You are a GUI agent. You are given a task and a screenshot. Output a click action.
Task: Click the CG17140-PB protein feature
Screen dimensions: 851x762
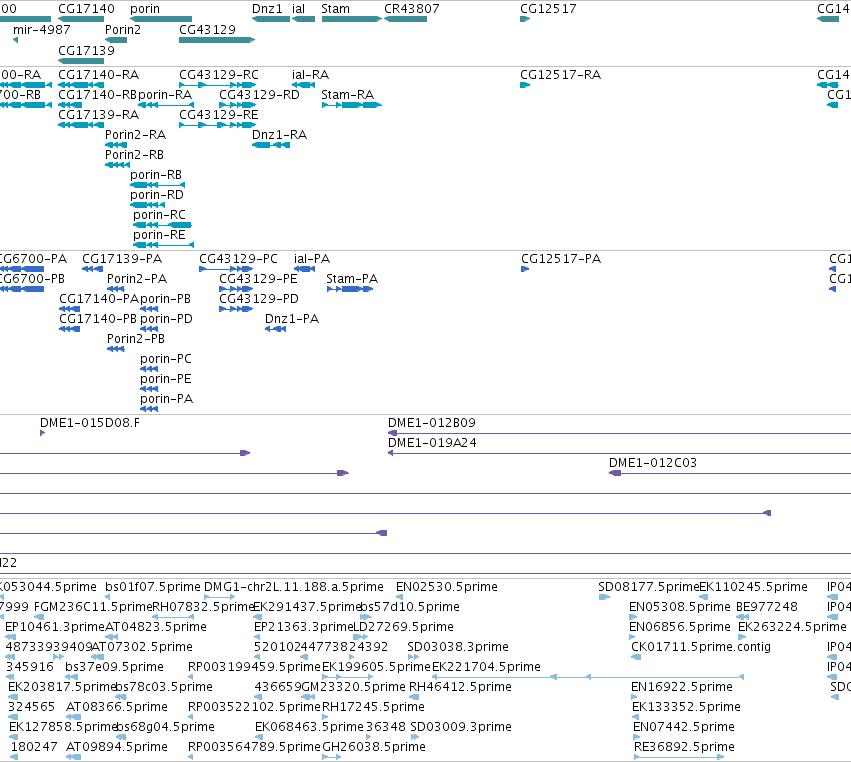click(69, 329)
